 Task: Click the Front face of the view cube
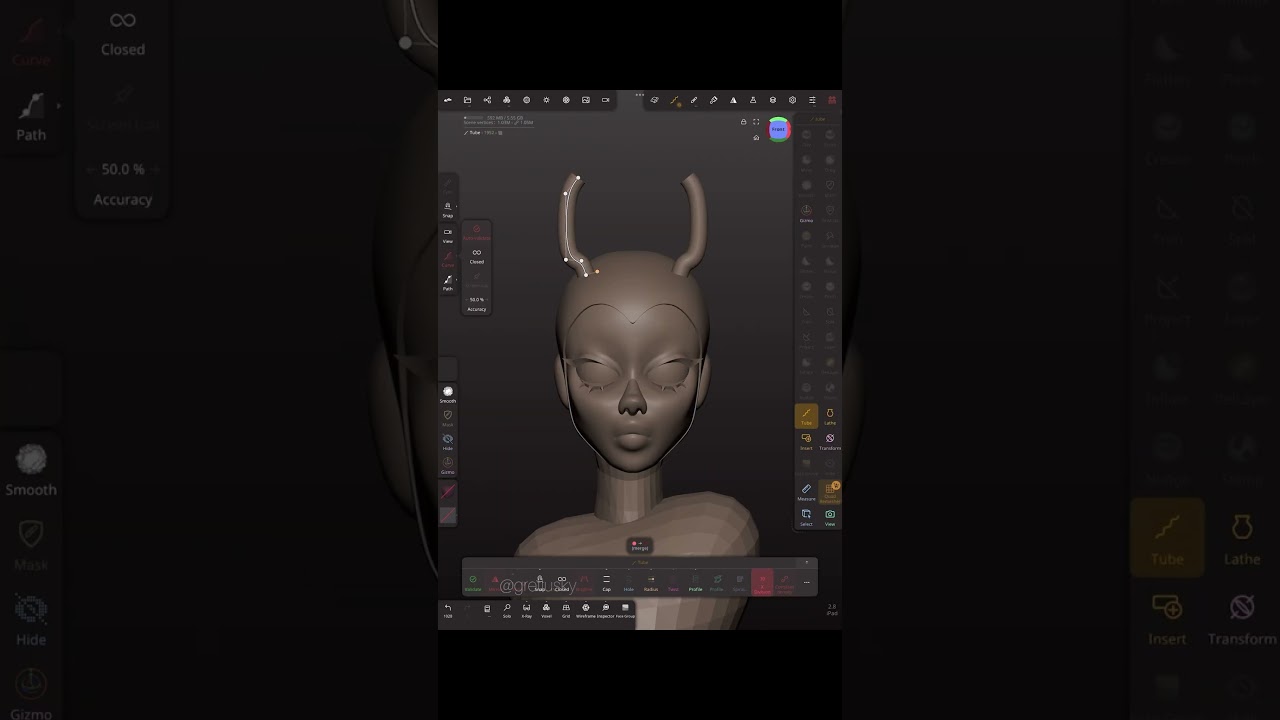tap(778, 129)
